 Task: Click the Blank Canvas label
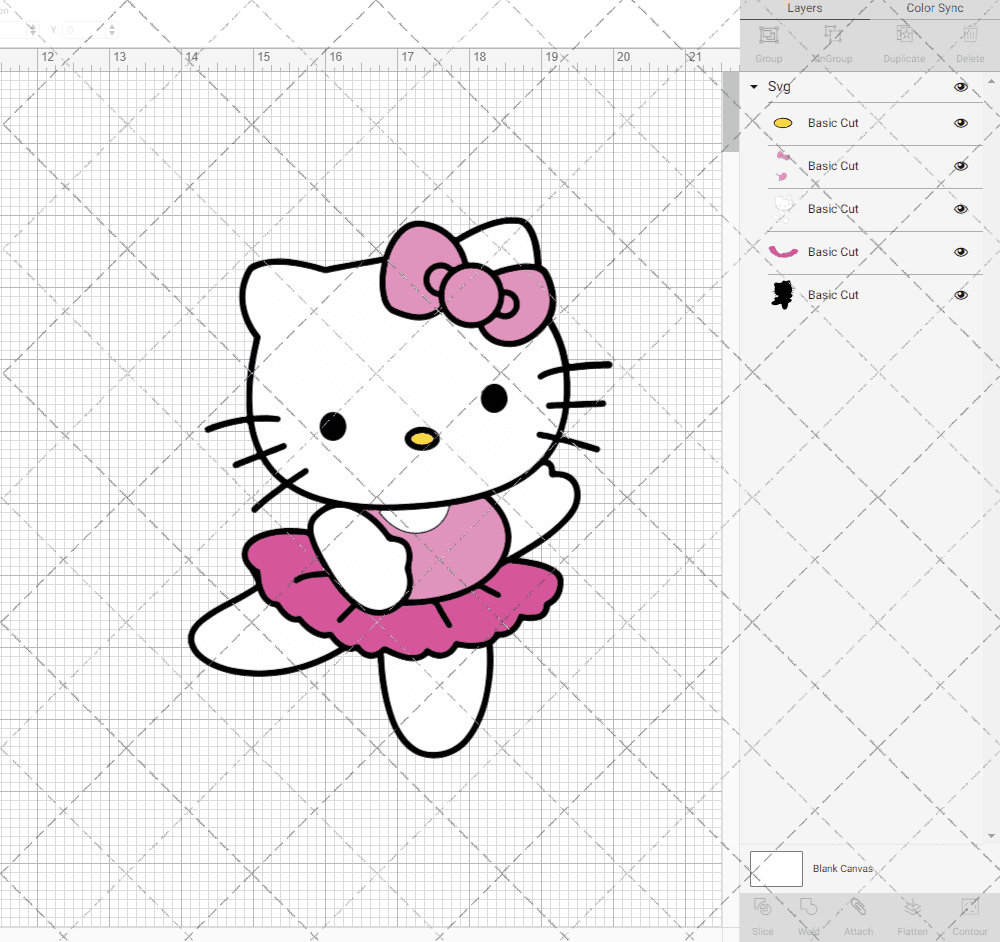pos(842,869)
